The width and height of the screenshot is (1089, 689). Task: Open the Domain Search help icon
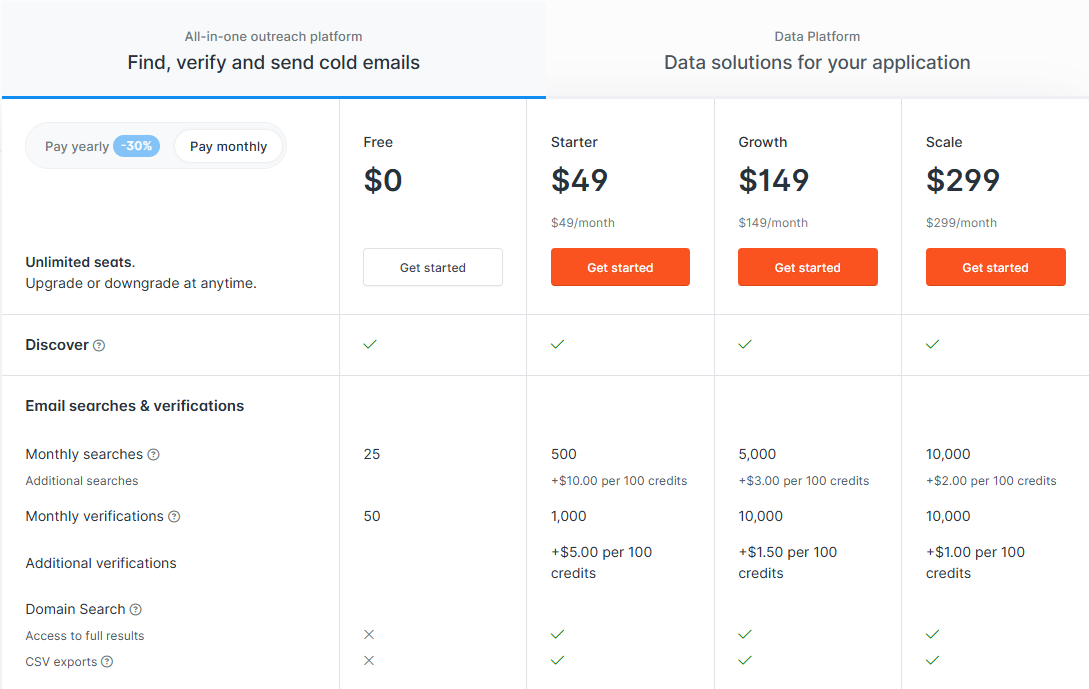(x=136, y=610)
